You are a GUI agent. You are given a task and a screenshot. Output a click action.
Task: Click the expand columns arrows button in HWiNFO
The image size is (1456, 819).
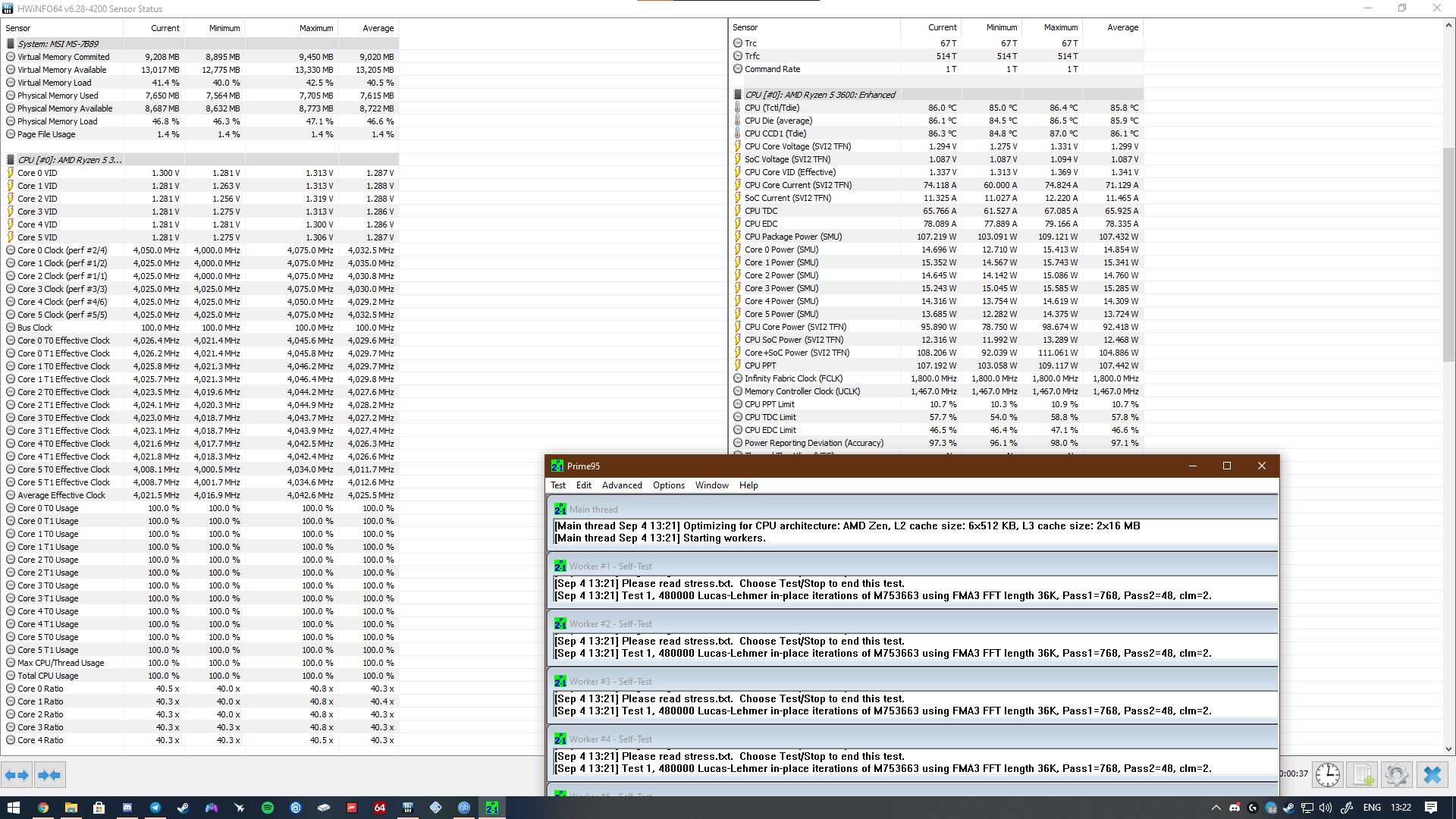[17, 775]
